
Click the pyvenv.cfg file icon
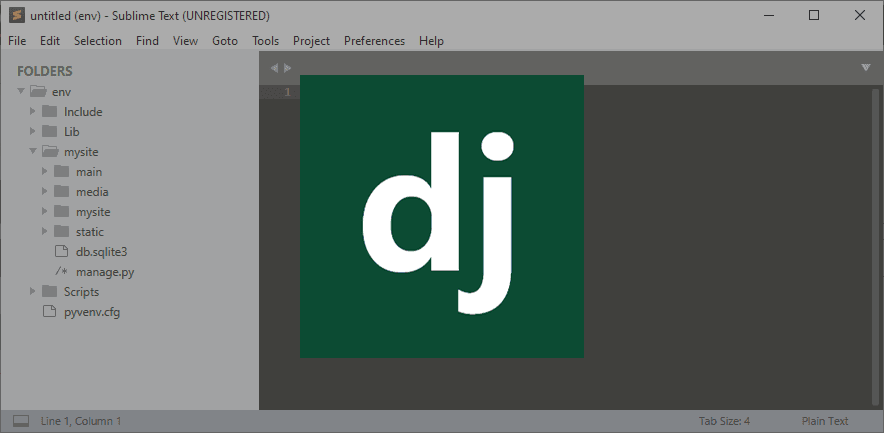coord(50,312)
